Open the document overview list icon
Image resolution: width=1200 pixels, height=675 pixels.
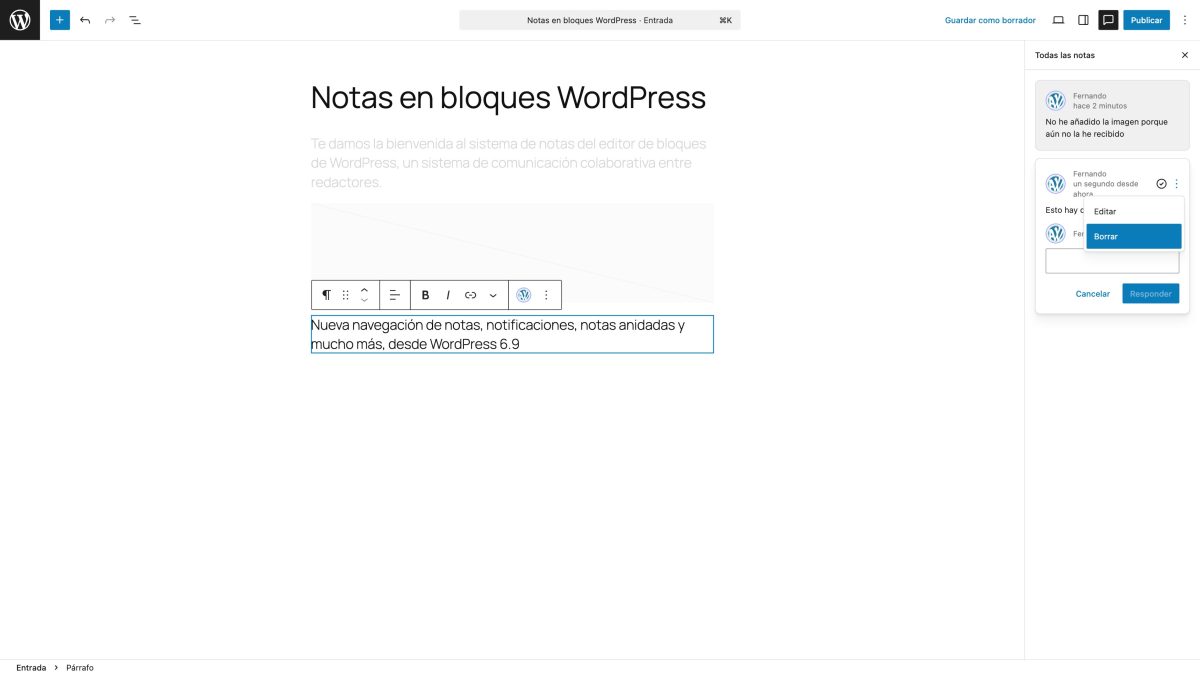(134, 19)
